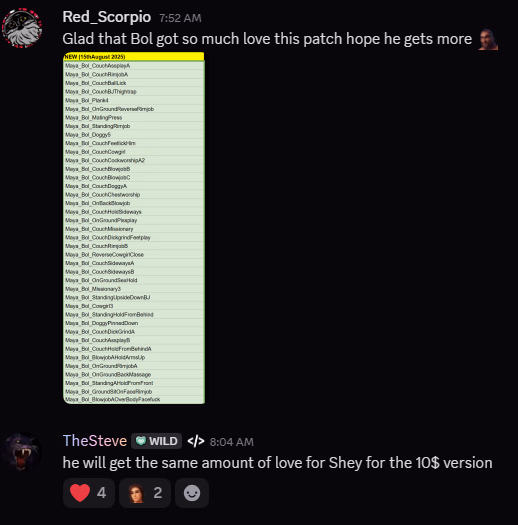Screen dimensions: 518x525
Task: Click the Maya_Bol_OnGroundBackMassage row in the image
Action: (x=134, y=374)
